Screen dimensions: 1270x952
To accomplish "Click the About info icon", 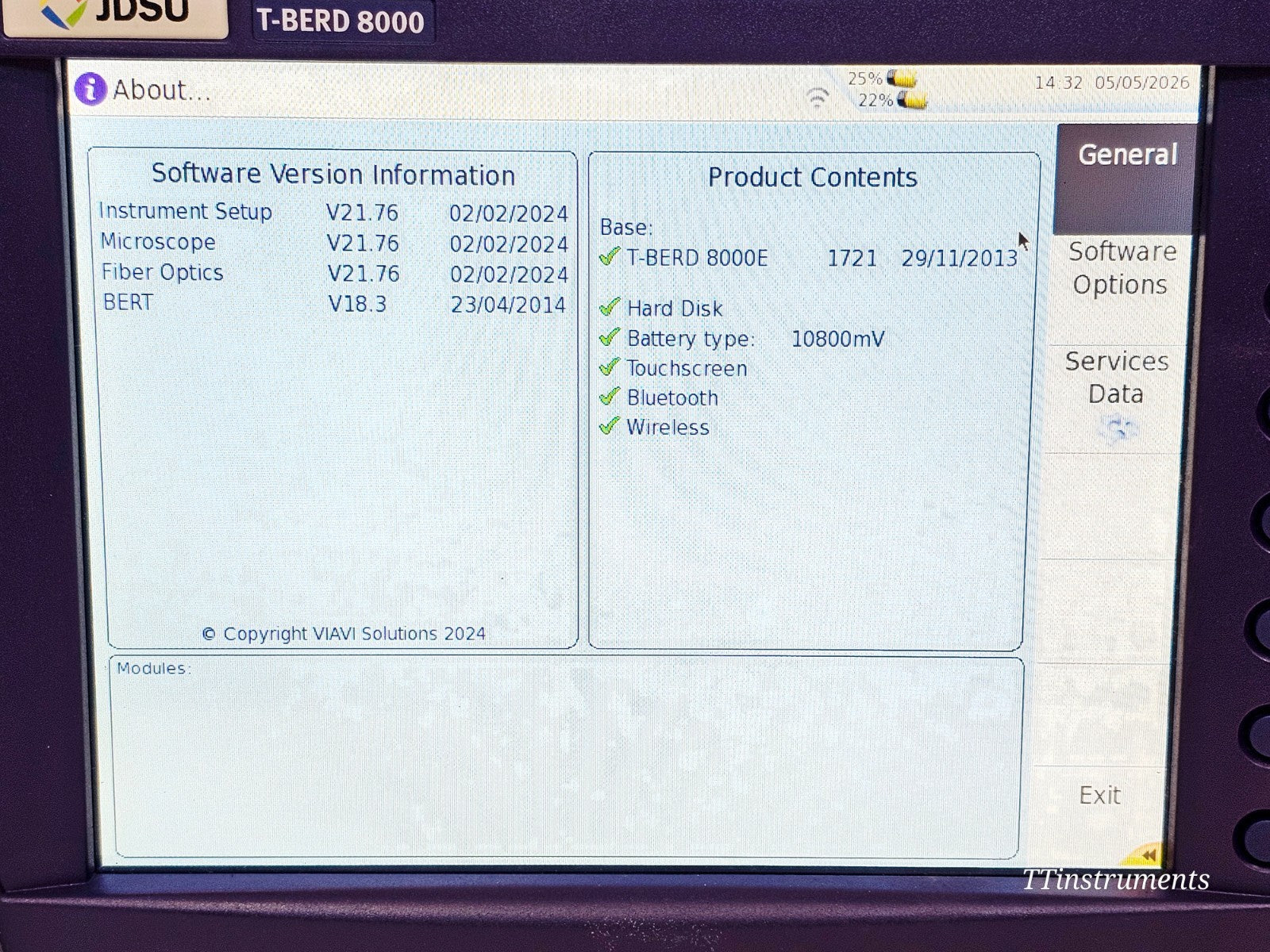I will pos(90,88).
